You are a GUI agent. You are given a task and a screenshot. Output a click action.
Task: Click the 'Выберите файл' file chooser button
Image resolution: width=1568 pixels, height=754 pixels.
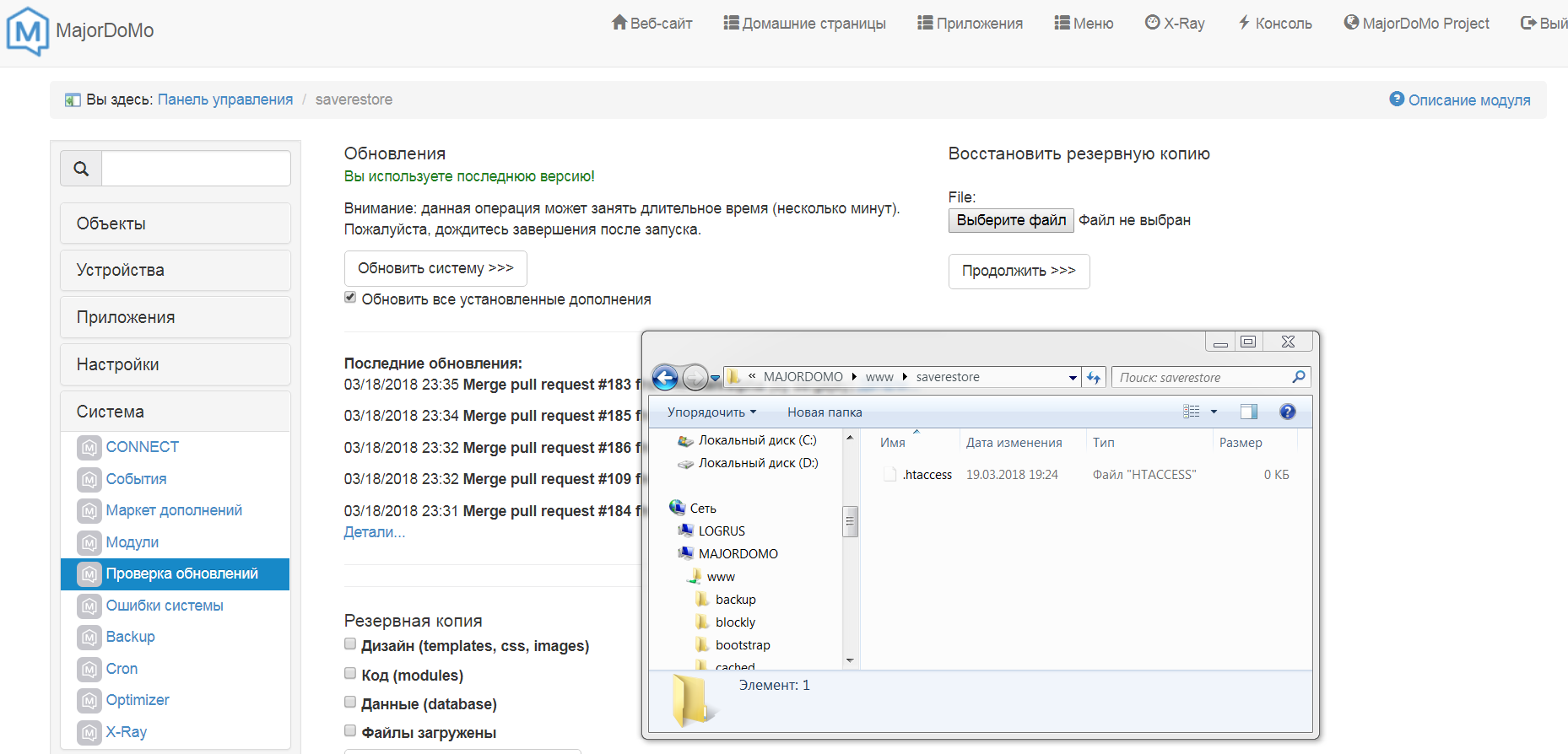[x=1011, y=220]
